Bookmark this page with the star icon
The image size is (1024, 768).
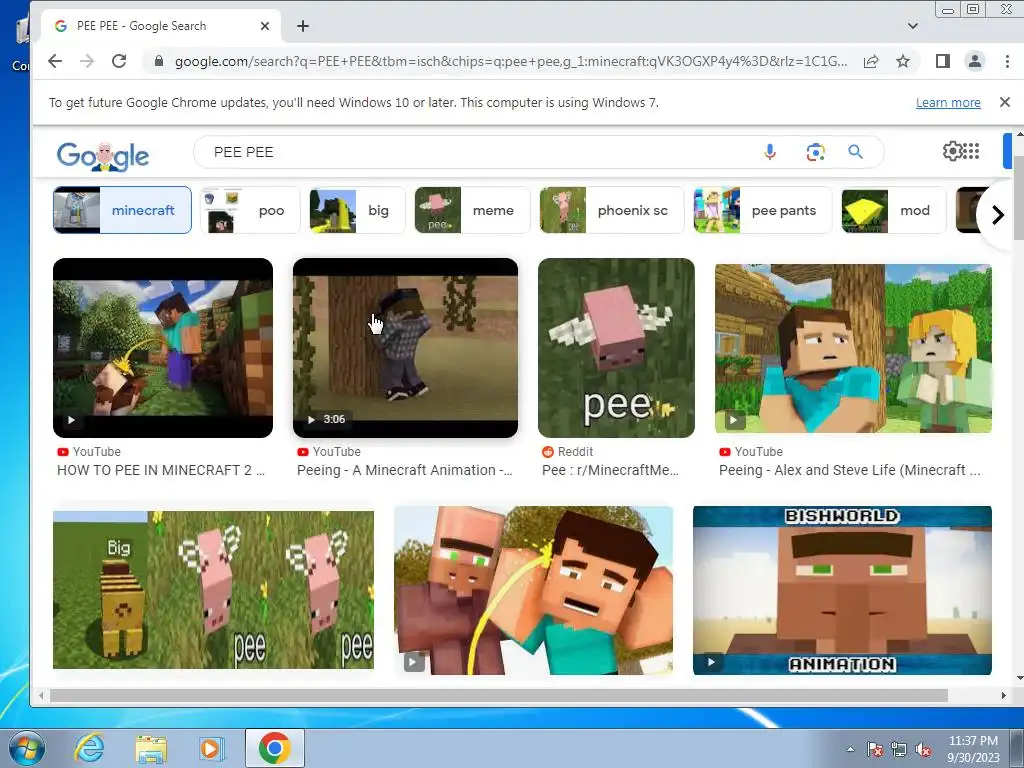903,61
